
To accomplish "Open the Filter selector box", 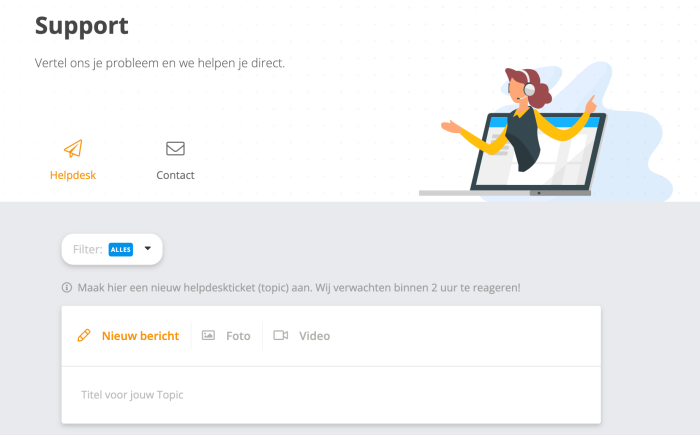I will pyautogui.click(x=112, y=249).
